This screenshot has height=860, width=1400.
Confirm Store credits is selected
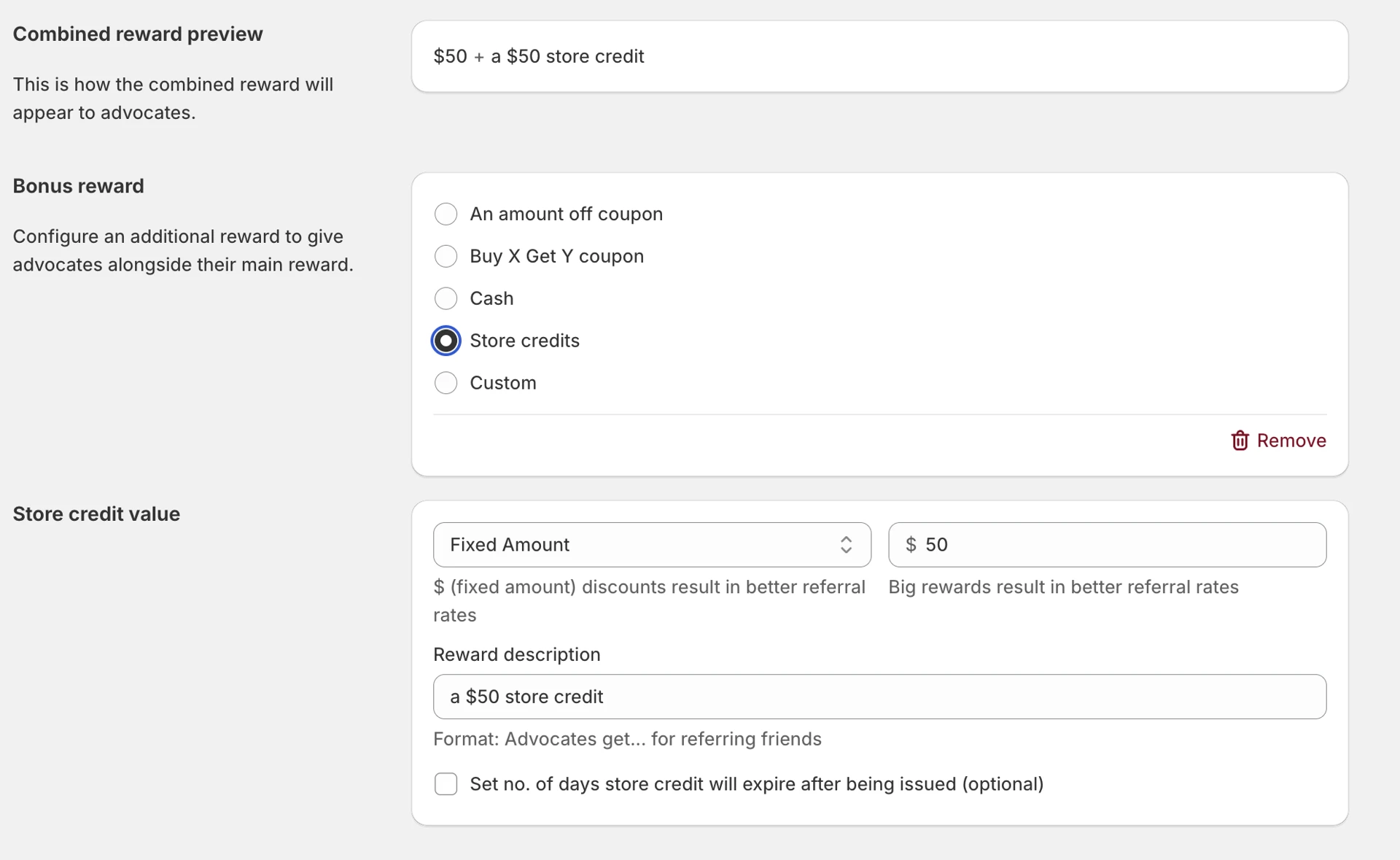tap(446, 341)
